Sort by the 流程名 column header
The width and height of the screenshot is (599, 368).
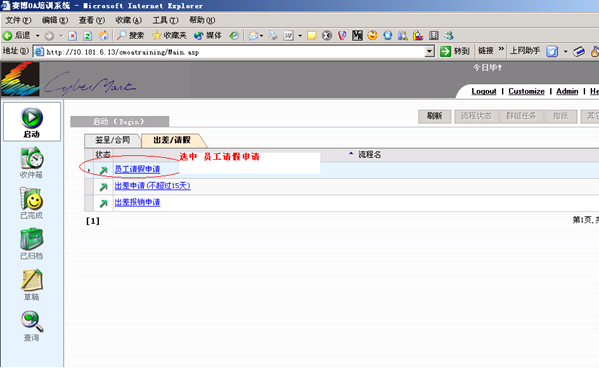coord(369,155)
